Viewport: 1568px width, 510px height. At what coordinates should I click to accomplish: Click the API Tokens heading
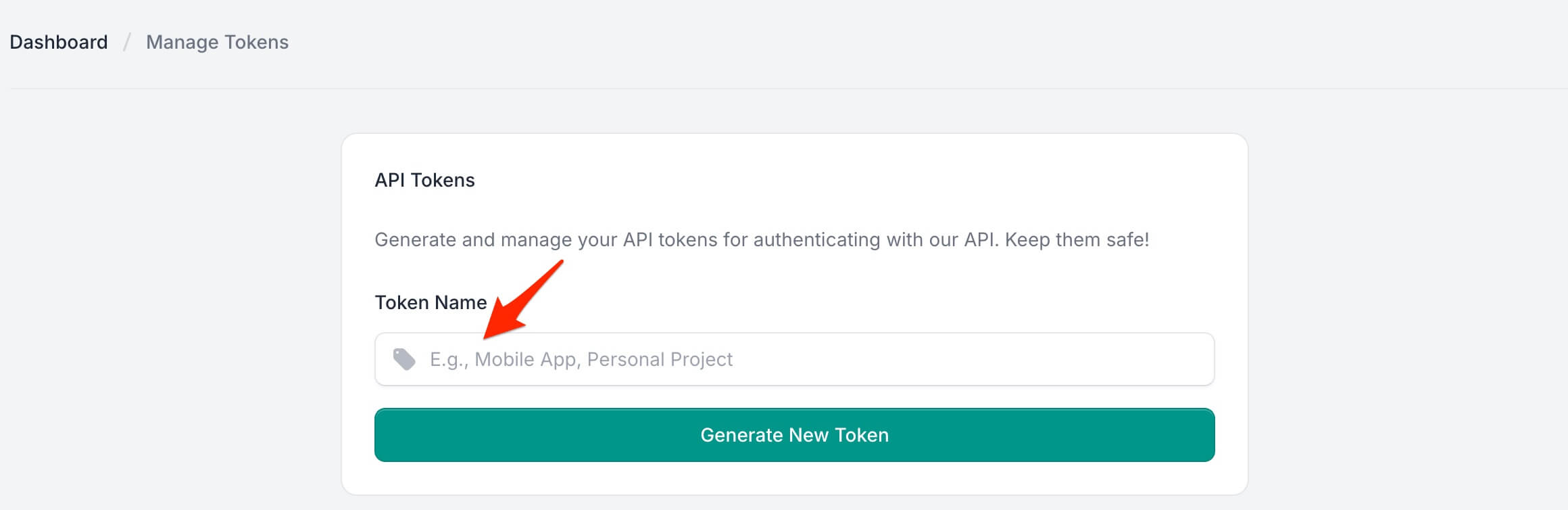424,180
